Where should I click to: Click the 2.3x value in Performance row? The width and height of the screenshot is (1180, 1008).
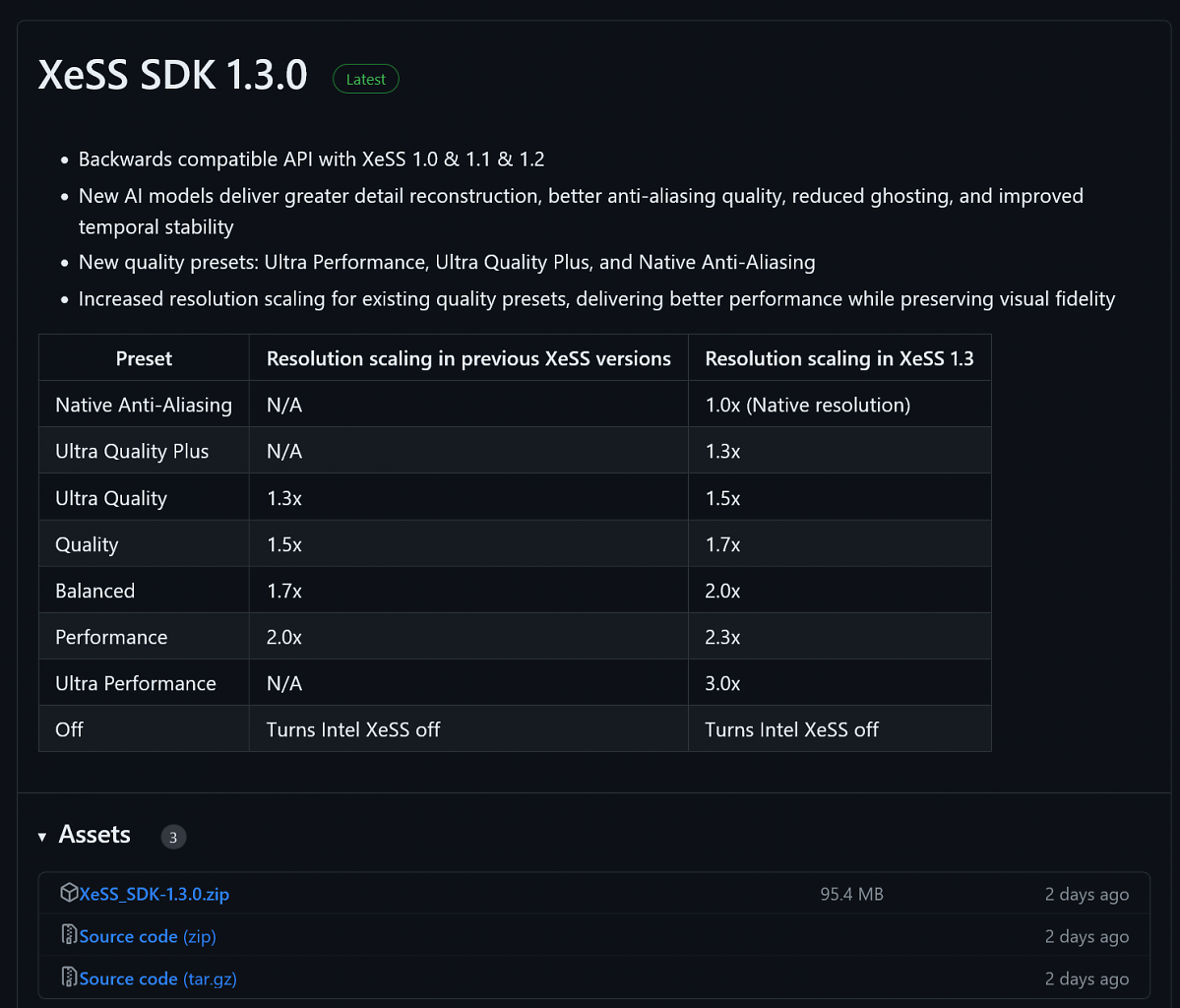click(722, 638)
